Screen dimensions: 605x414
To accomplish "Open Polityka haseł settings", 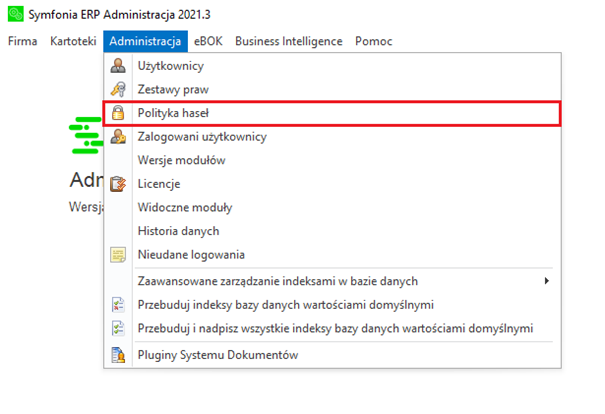I will point(332,113).
